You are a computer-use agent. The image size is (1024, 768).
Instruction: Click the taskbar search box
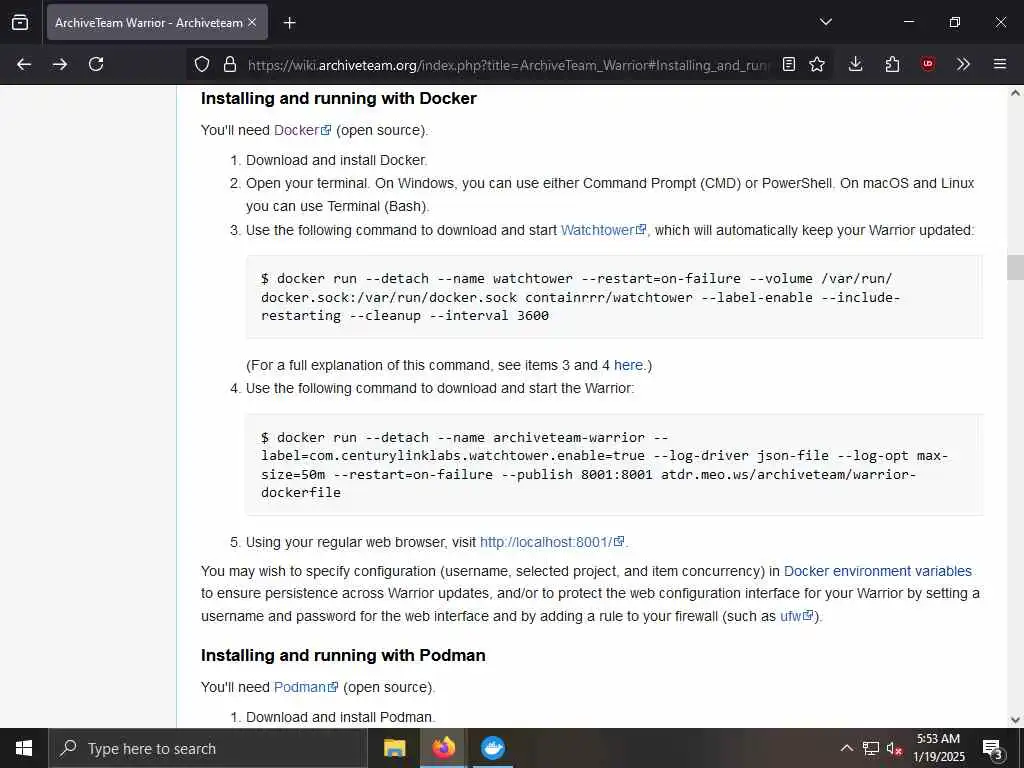208,748
